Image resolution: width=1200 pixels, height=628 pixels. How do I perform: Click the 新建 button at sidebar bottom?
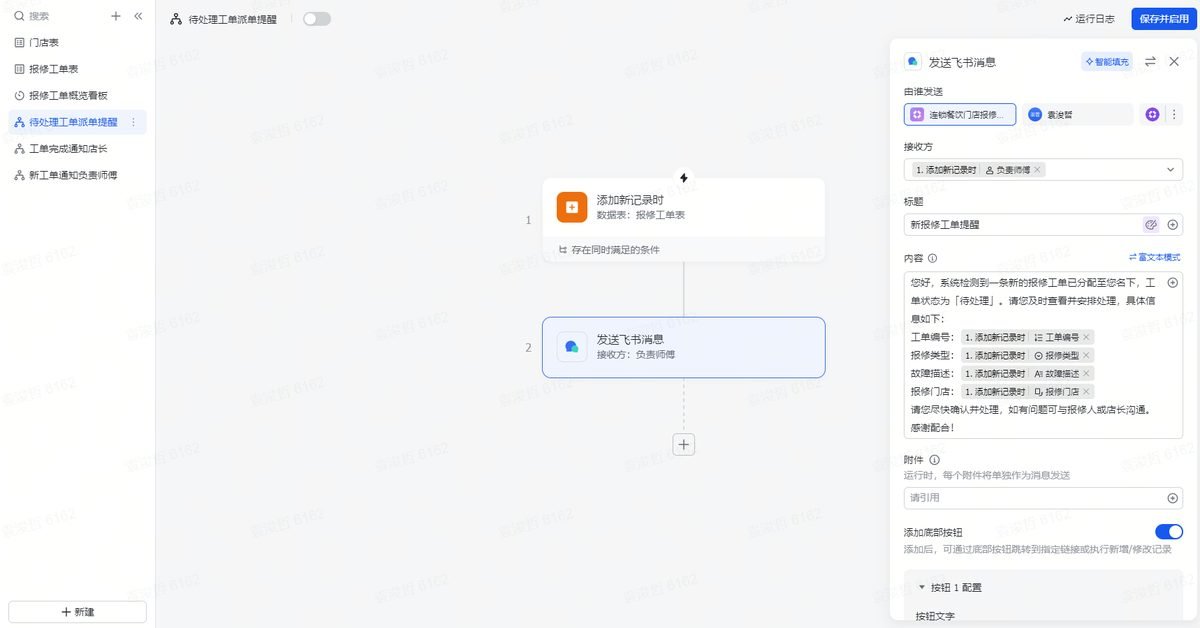pos(78,612)
